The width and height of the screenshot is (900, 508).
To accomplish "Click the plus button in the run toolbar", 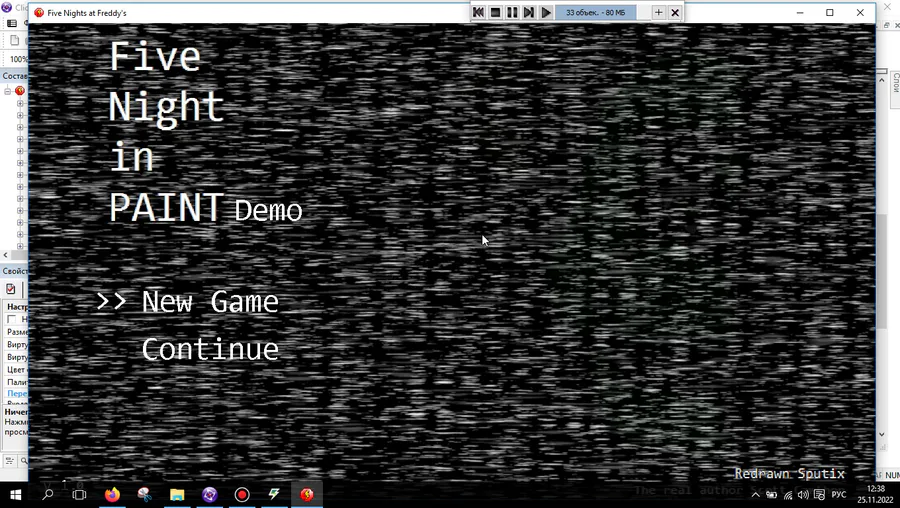I will [x=658, y=13].
